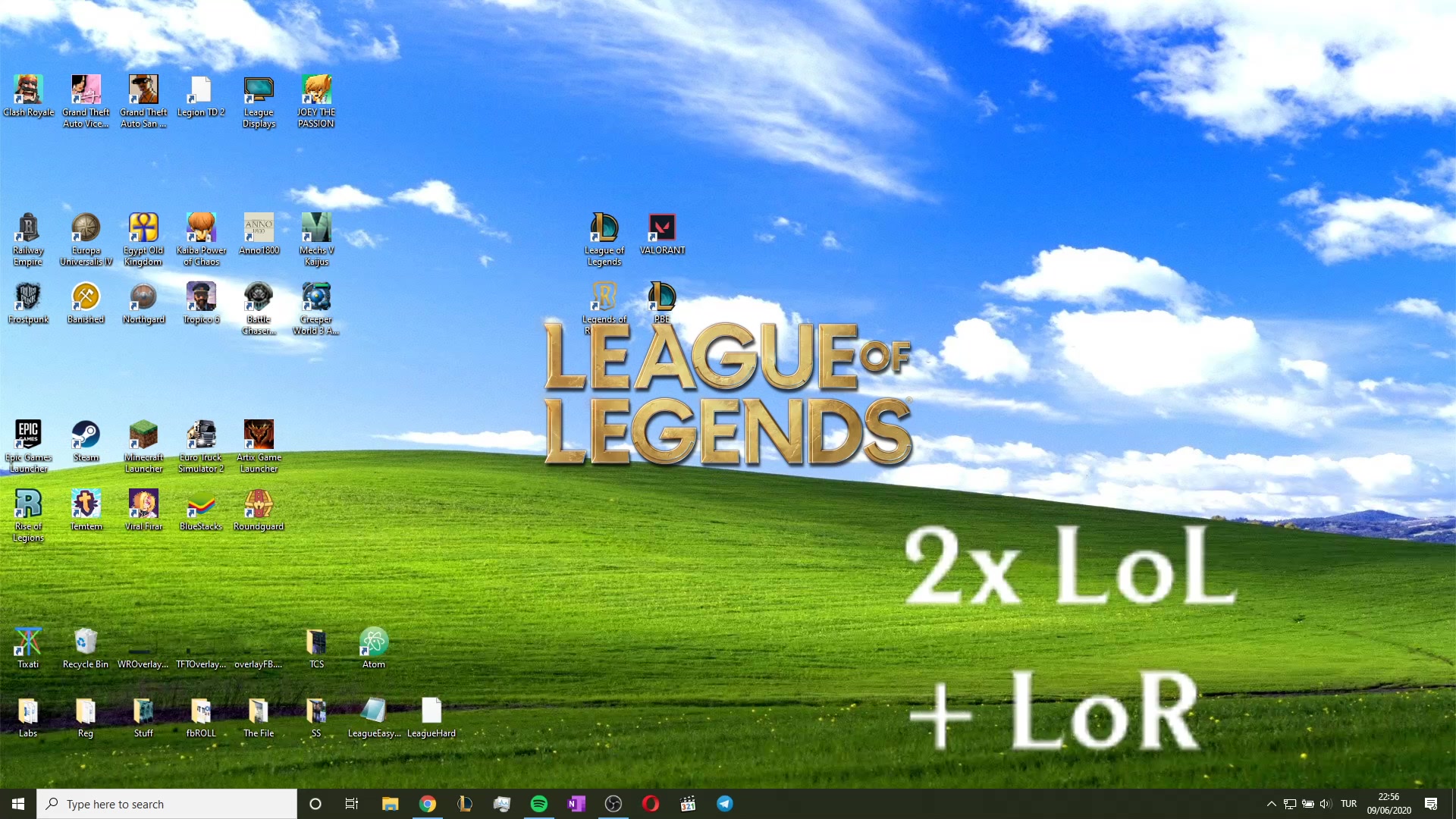The height and width of the screenshot is (819, 1456).
Task: Open The File folder
Action: coord(259,717)
